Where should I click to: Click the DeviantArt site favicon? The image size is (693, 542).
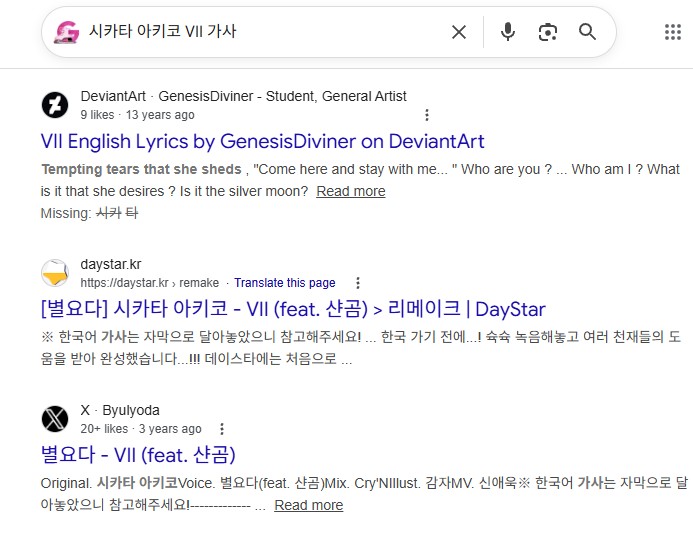point(55,105)
